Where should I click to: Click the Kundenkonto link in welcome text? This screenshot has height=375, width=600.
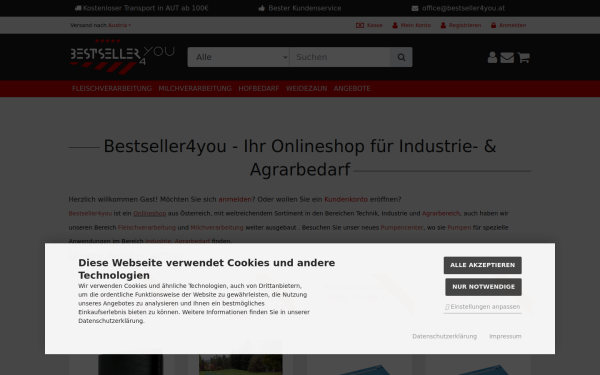[x=346, y=199]
